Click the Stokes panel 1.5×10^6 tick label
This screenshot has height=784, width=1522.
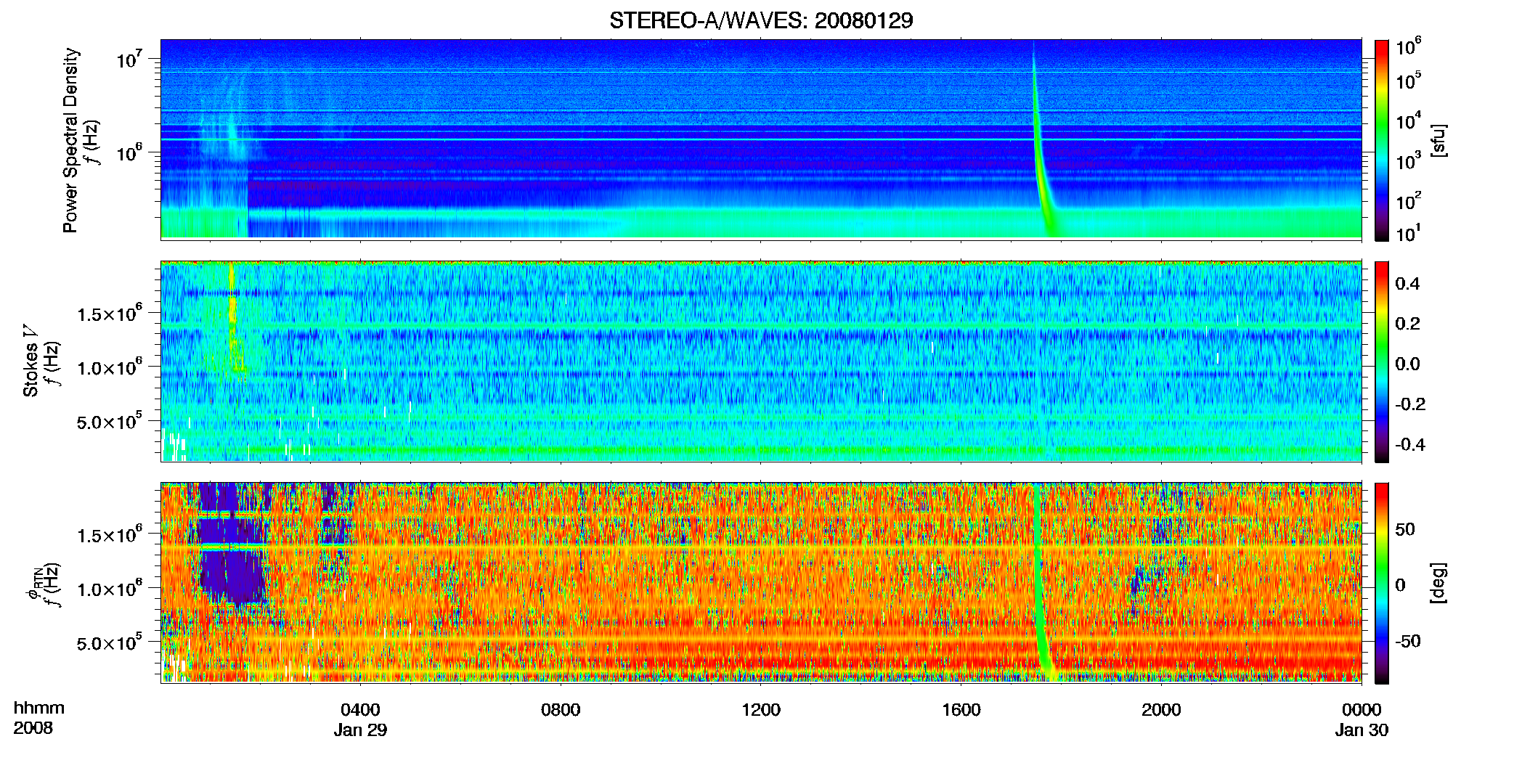(110, 313)
